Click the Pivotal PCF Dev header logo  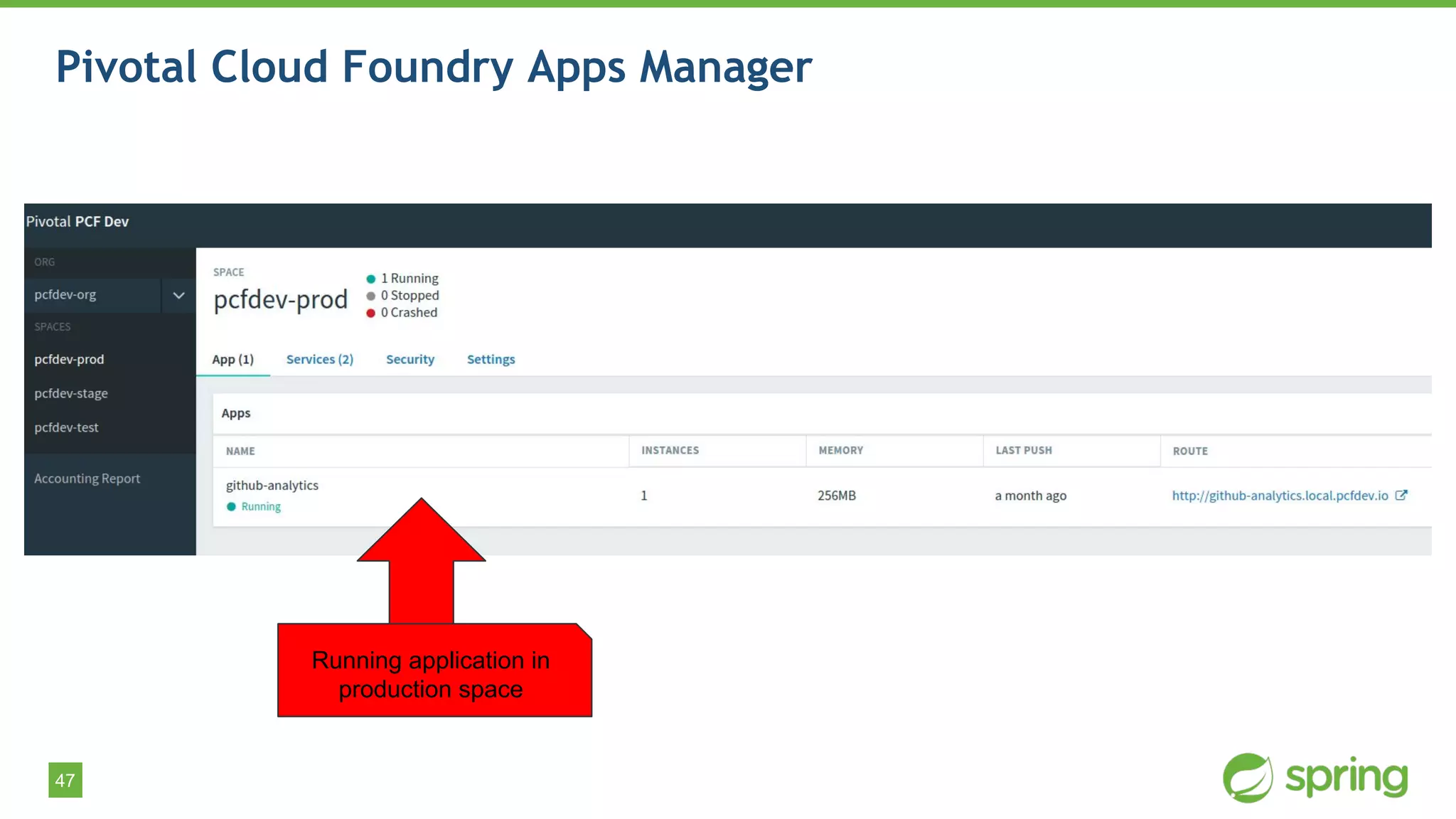point(77,222)
